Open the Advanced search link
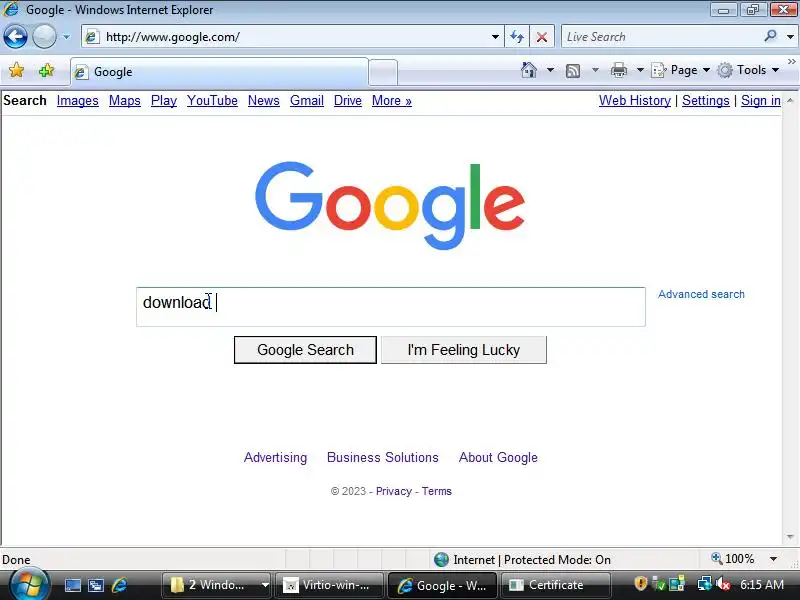 coord(701,294)
